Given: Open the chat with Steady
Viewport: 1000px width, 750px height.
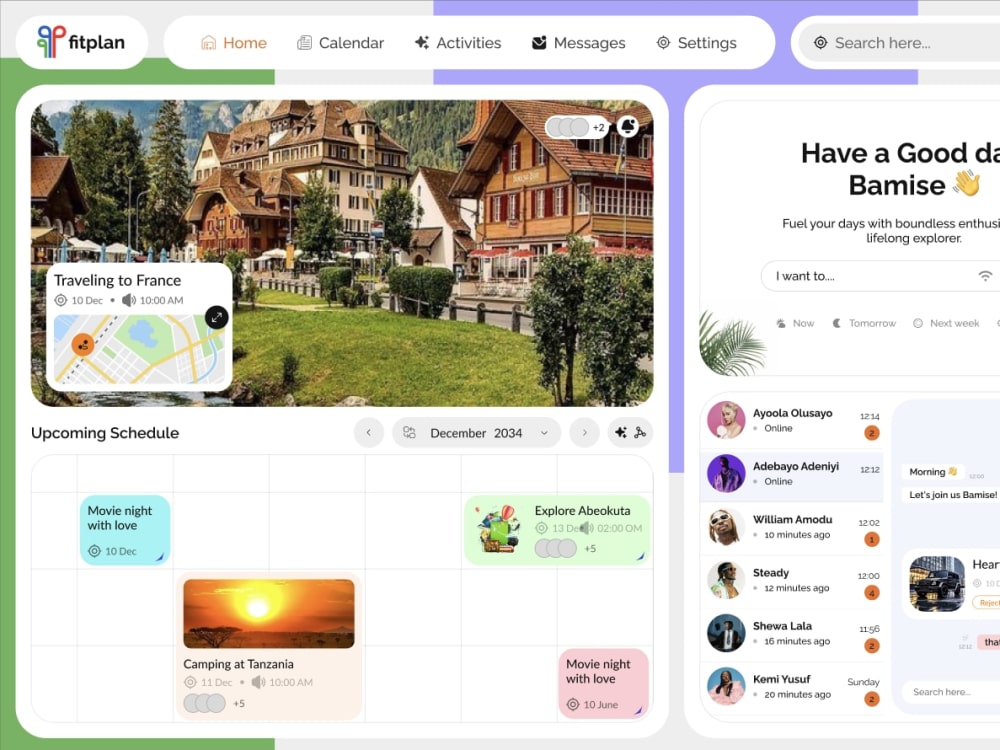Looking at the screenshot, I should tap(792, 580).
